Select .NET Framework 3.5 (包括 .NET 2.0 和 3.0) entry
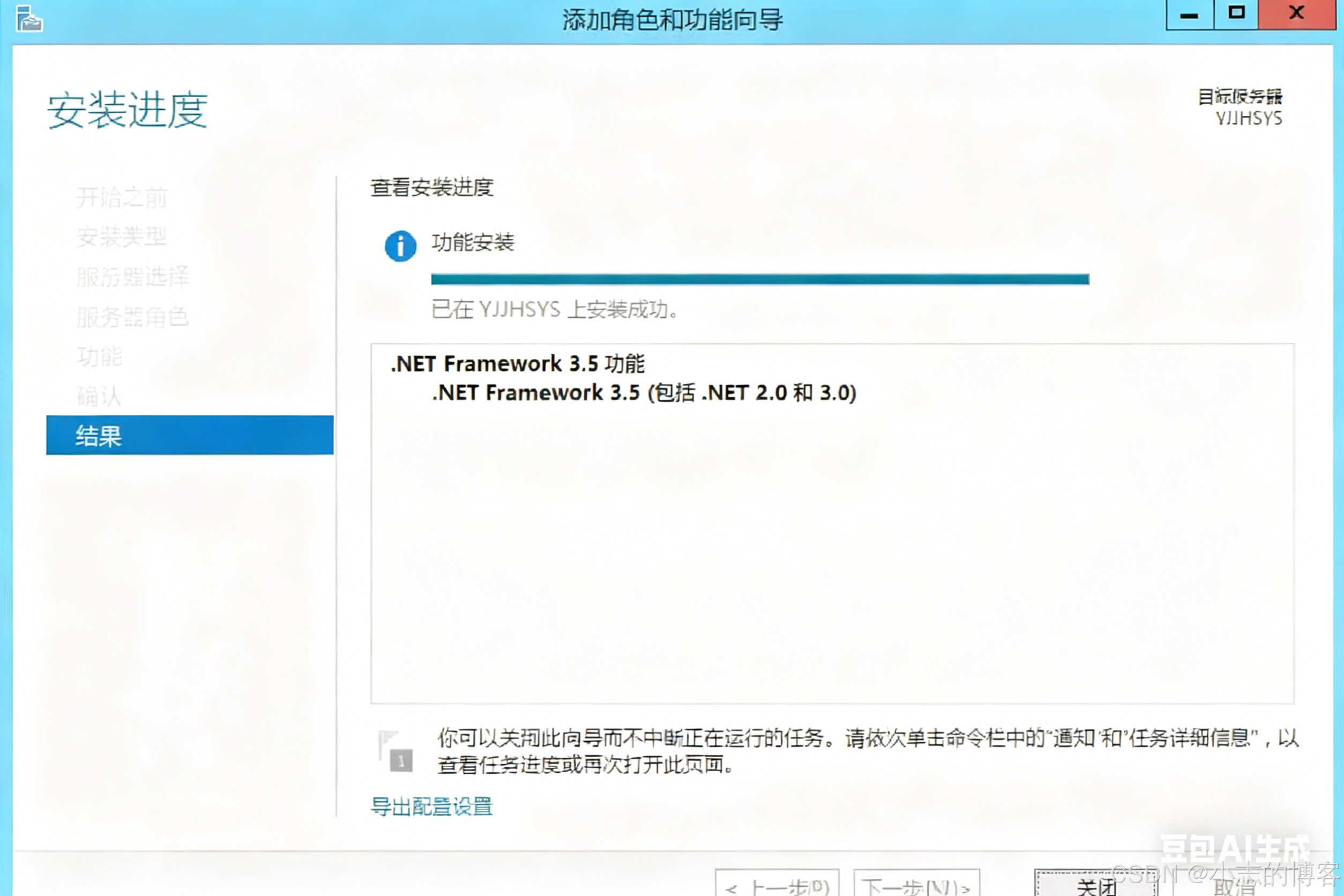This screenshot has width=1344, height=896. point(644,393)
